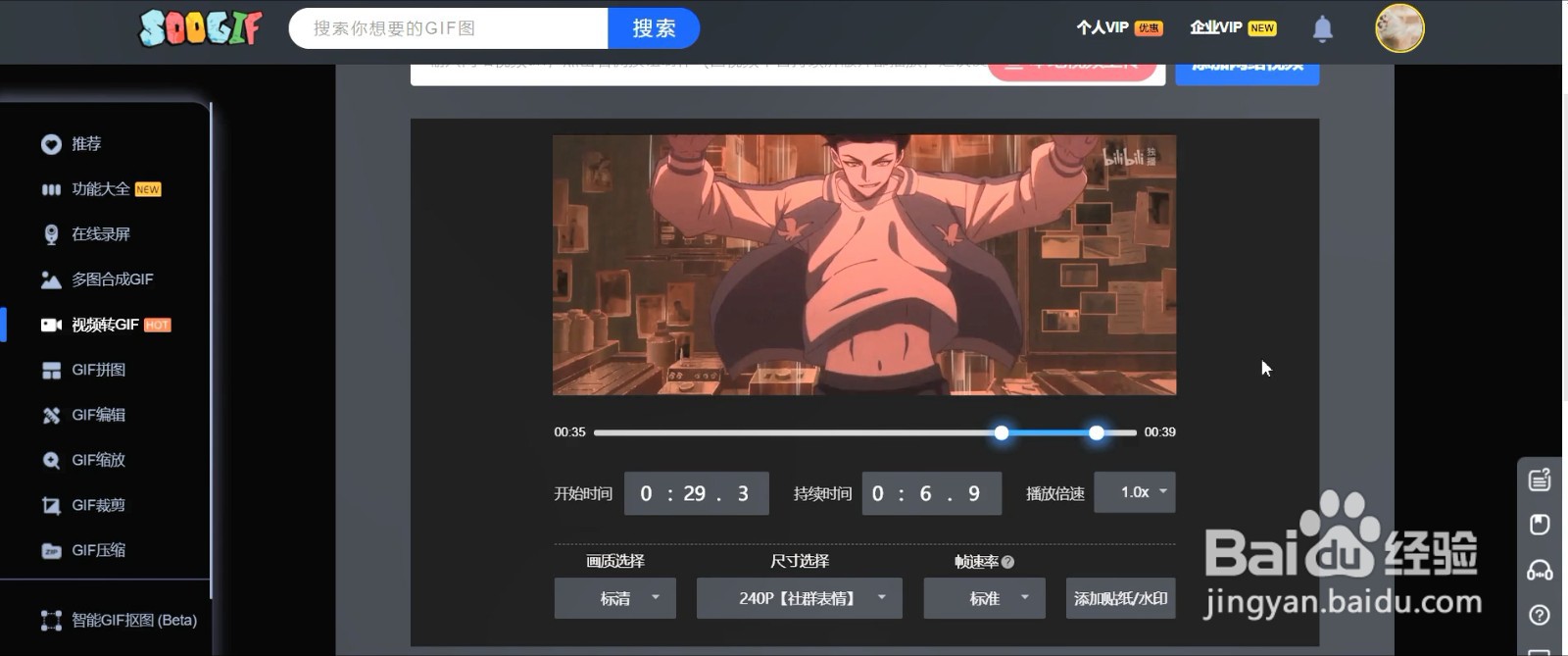Screen dimensions: 1568x656
Task: Click the bookmark icon in right toolbar
Action: pos(1540,525)
